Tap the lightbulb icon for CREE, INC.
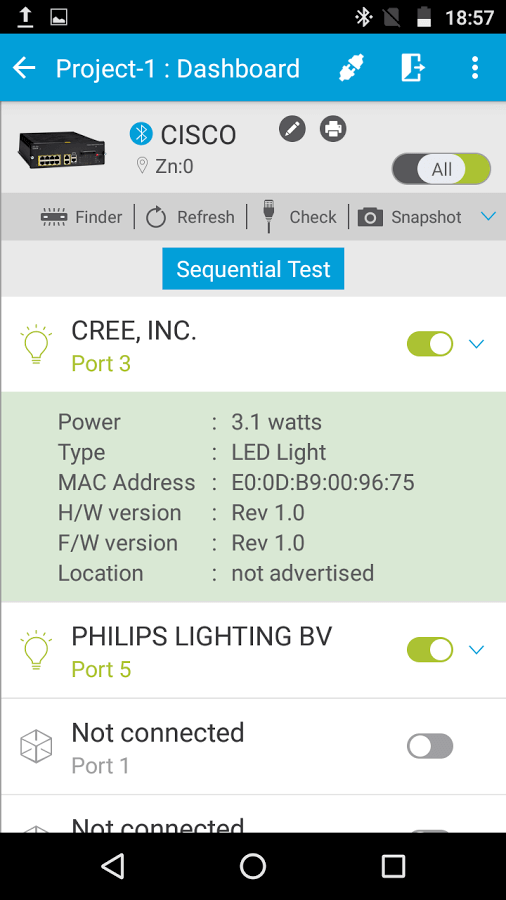Screen dimensions: 506x900 pos(36,344)
